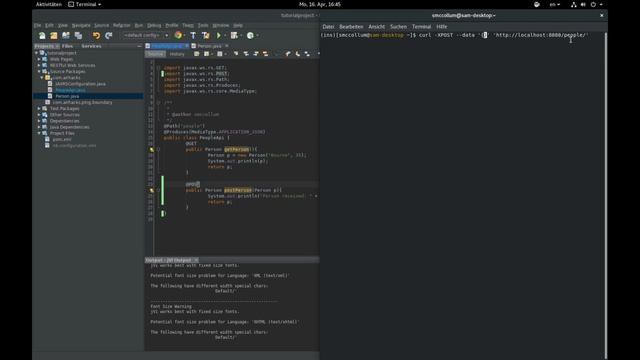Open the Source menu

click(x=102, y=25)
